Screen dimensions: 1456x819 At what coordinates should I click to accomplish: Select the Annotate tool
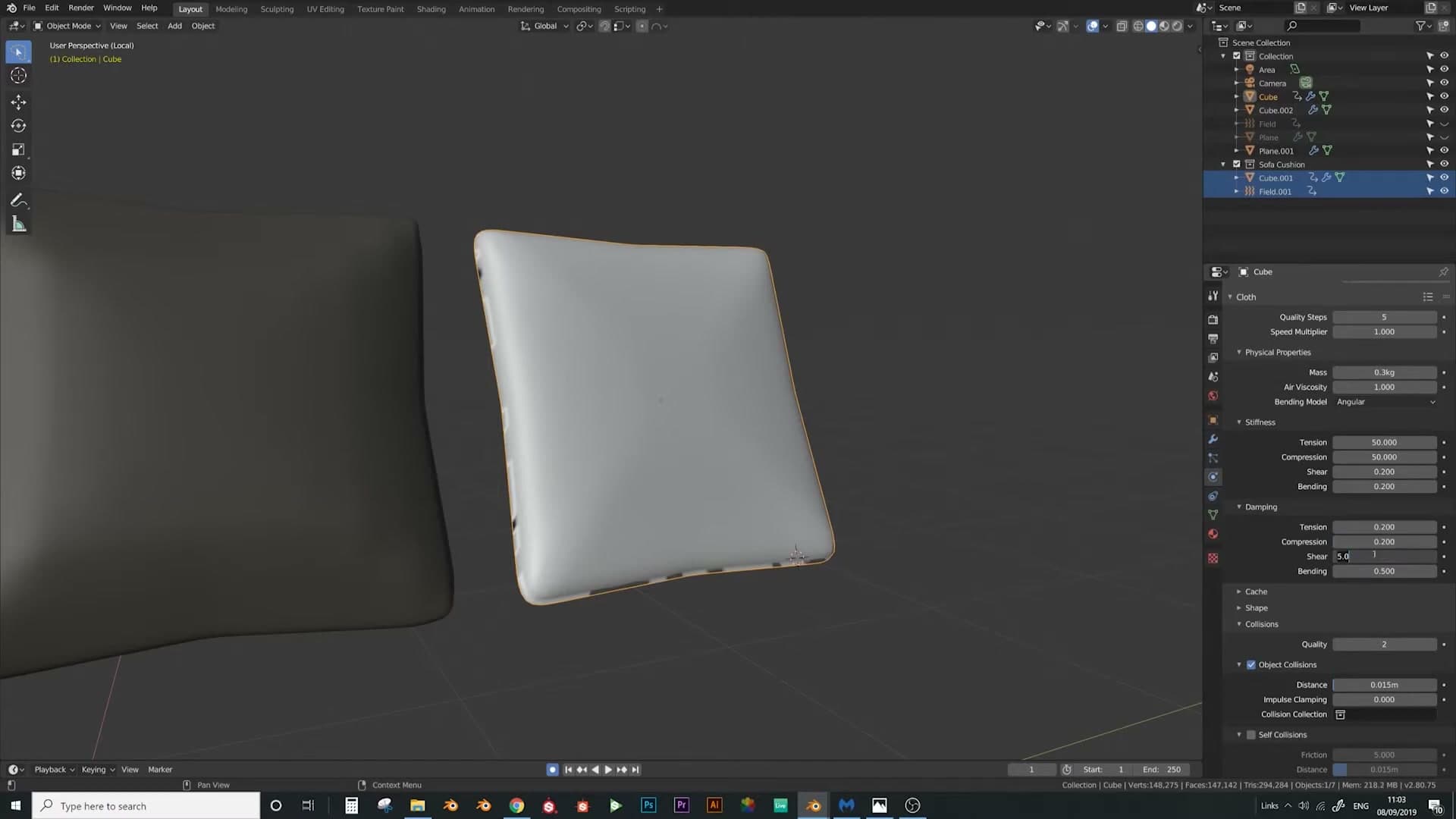click(18, 201)
